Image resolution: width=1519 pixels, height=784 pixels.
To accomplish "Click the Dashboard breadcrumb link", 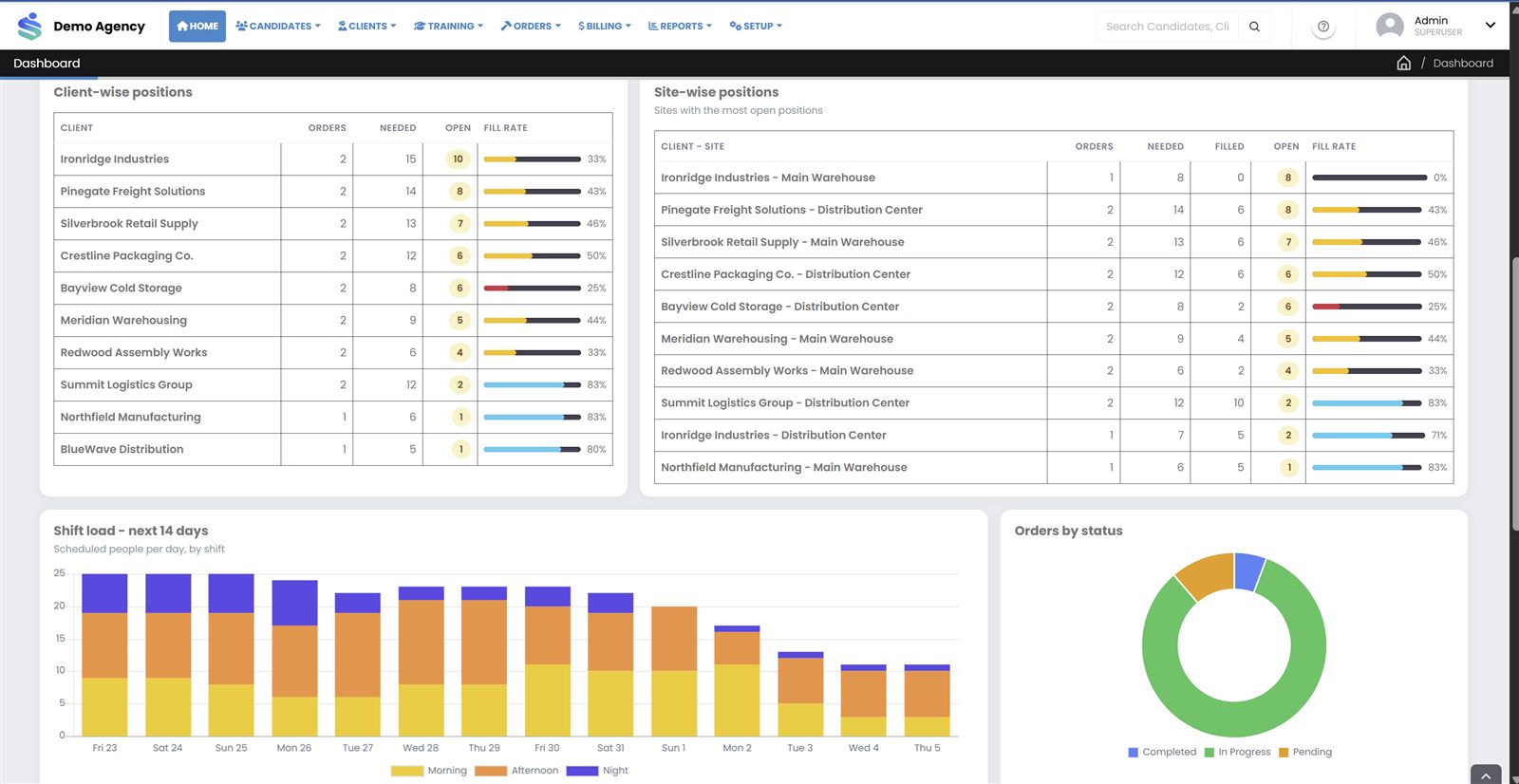I will [1463, 64].
